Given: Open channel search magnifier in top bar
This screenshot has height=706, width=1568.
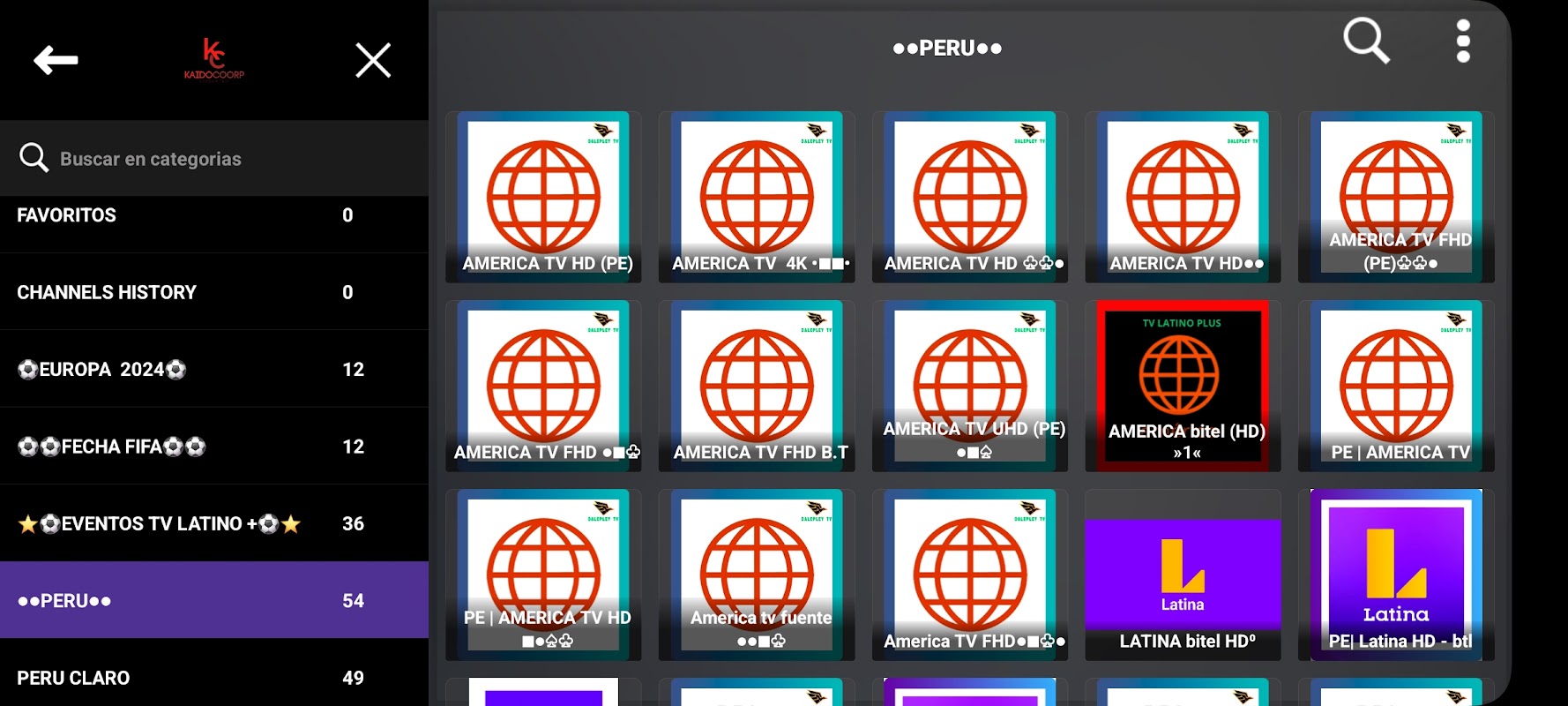Looking at the screenshot, I should click(1366, 41).
